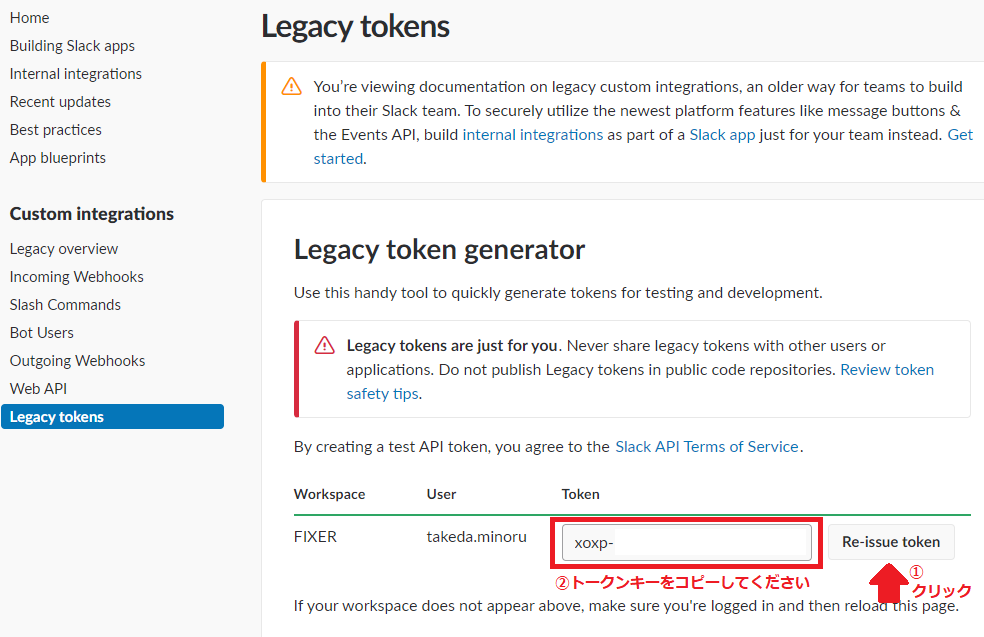This screenshot has width=984, height=637.
Task: Open Review token safety tips link
Action: pyautogui.click(x=887, y=370)
